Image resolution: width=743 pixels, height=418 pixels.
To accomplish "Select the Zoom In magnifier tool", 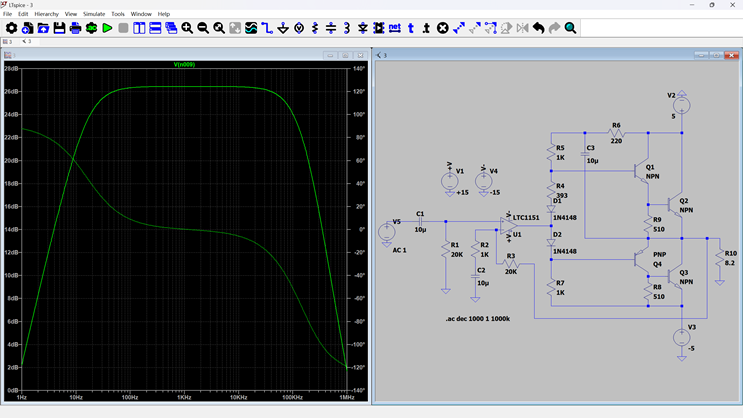I will (x=187, y=28).
